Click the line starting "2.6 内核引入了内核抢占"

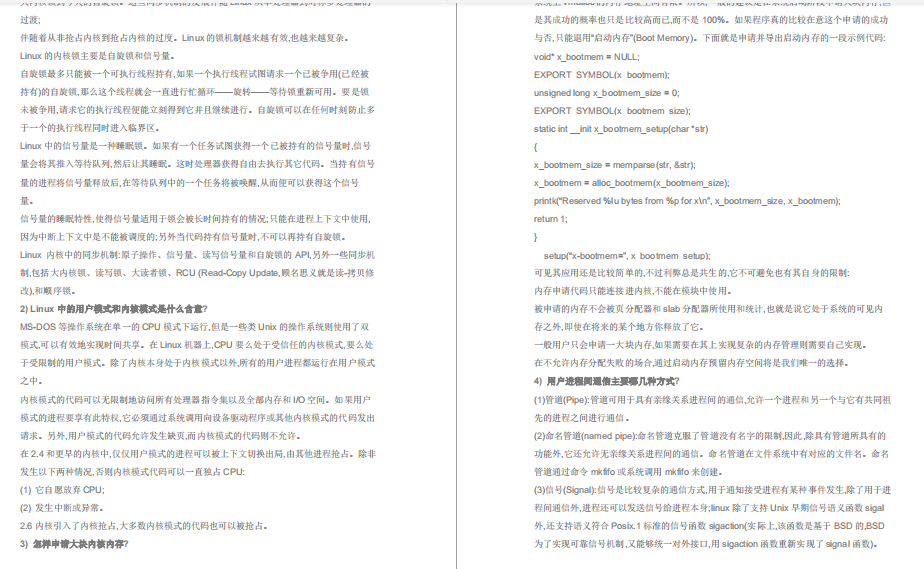(x=145, y=525)
